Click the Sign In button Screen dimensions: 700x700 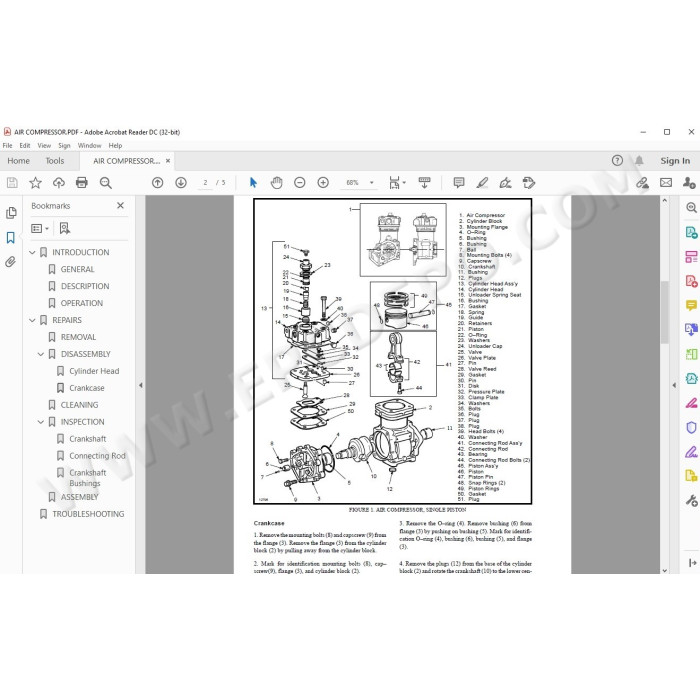675,161
